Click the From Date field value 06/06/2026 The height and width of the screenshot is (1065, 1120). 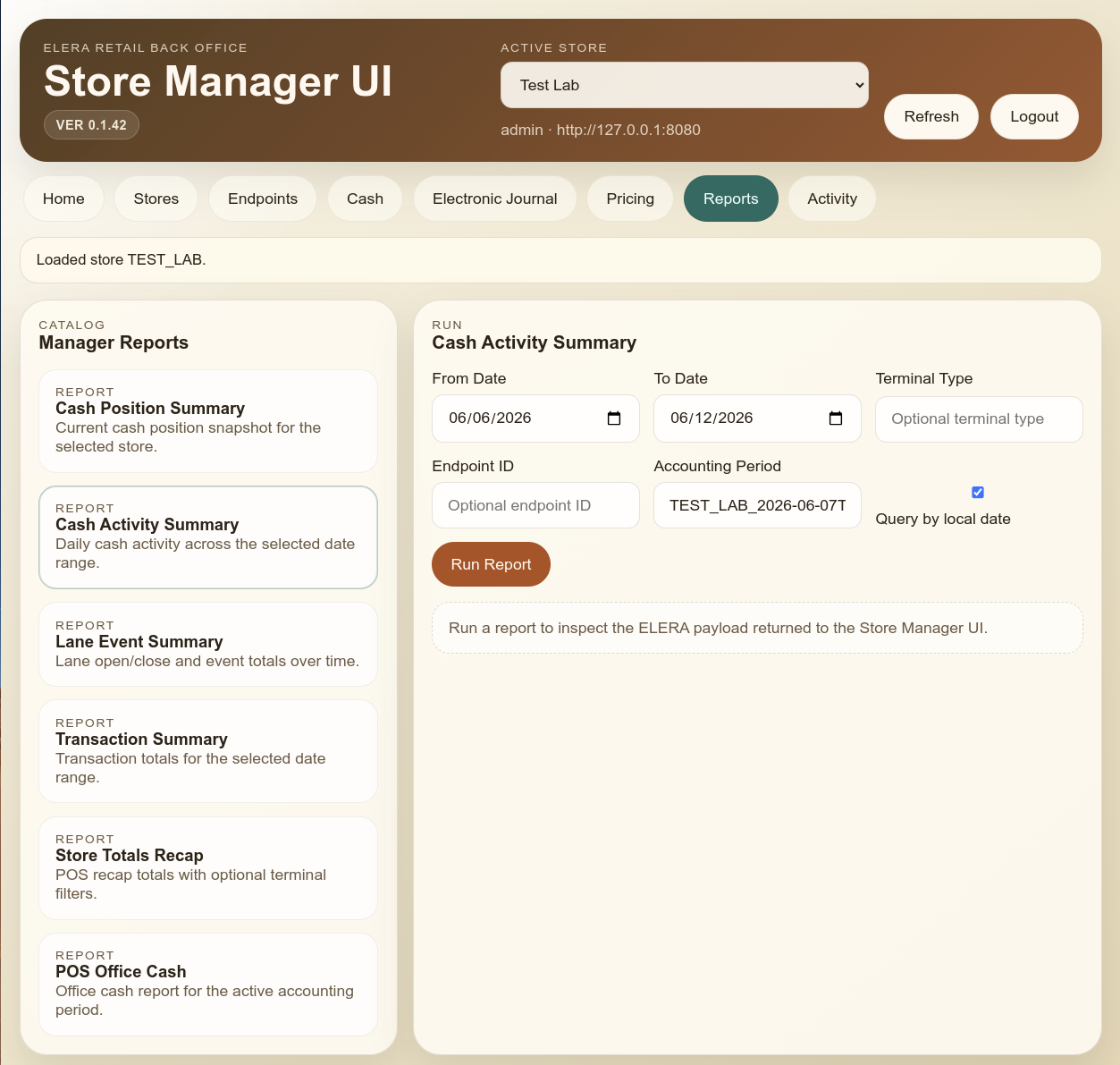coord(490,418)
